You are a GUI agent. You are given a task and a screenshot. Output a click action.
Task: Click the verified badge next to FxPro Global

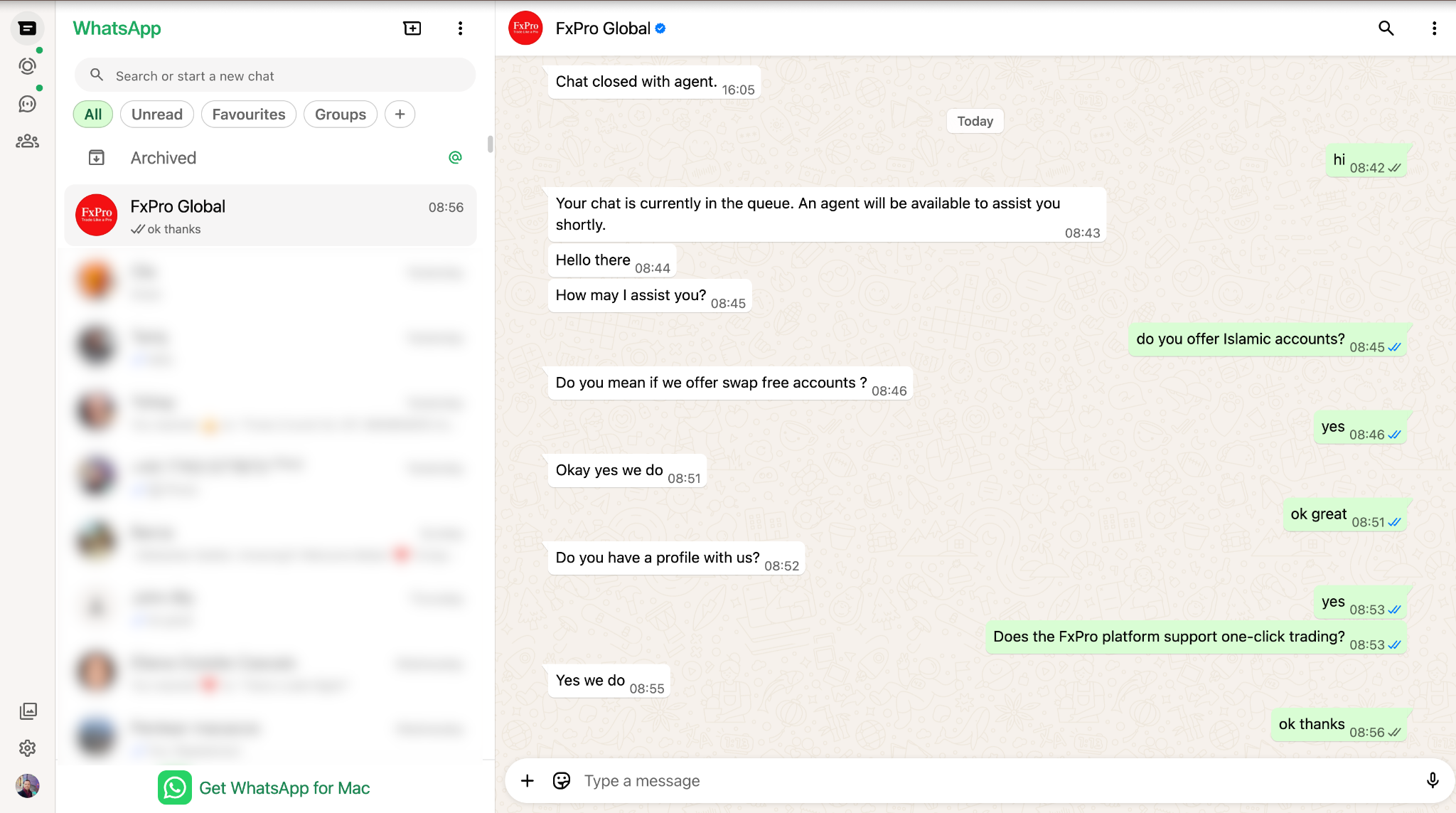[x=660, y=28]
